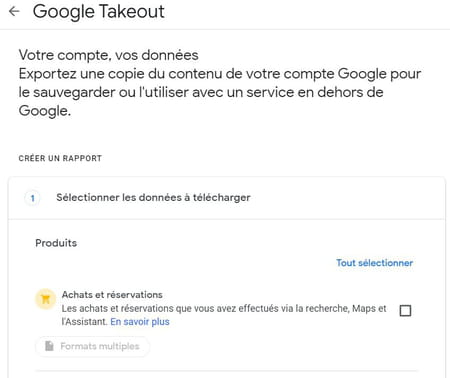Viewport: 450px width, 378px height.
Task: Click the Achats et réservations title
Action: point(112,295)
